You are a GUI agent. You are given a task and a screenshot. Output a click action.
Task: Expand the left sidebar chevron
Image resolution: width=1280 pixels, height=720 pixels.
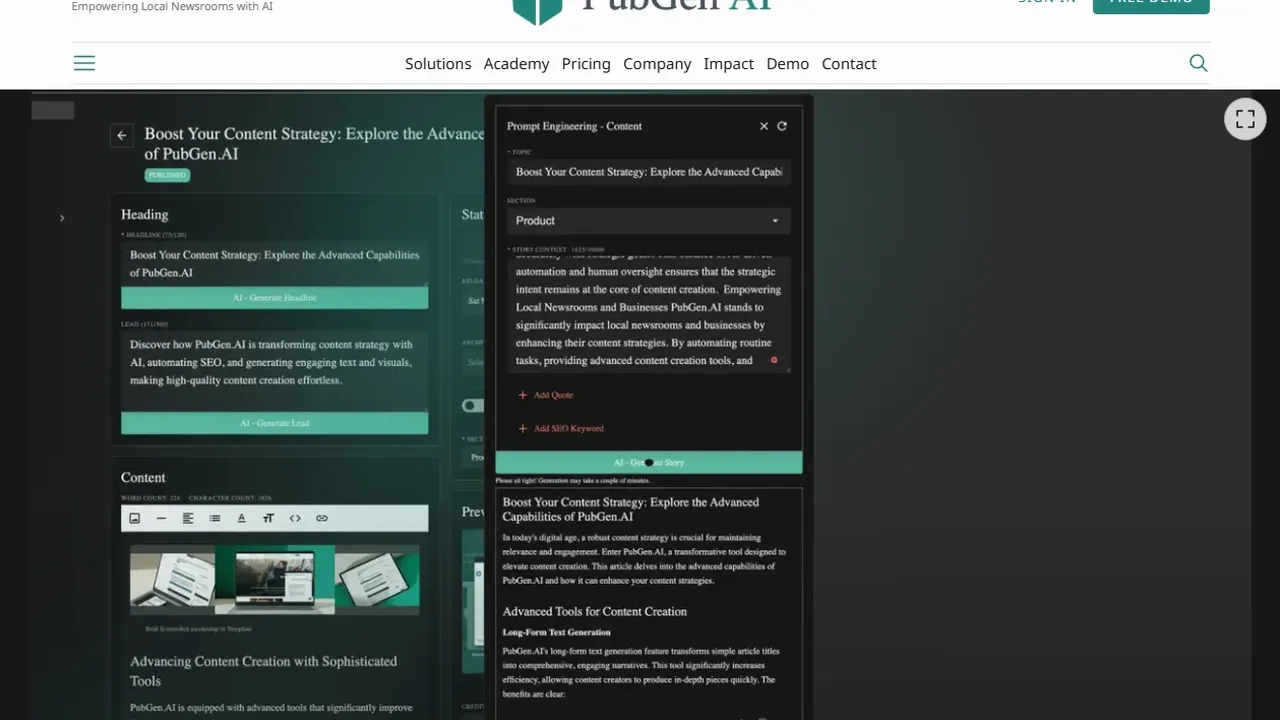pos(62,217)
